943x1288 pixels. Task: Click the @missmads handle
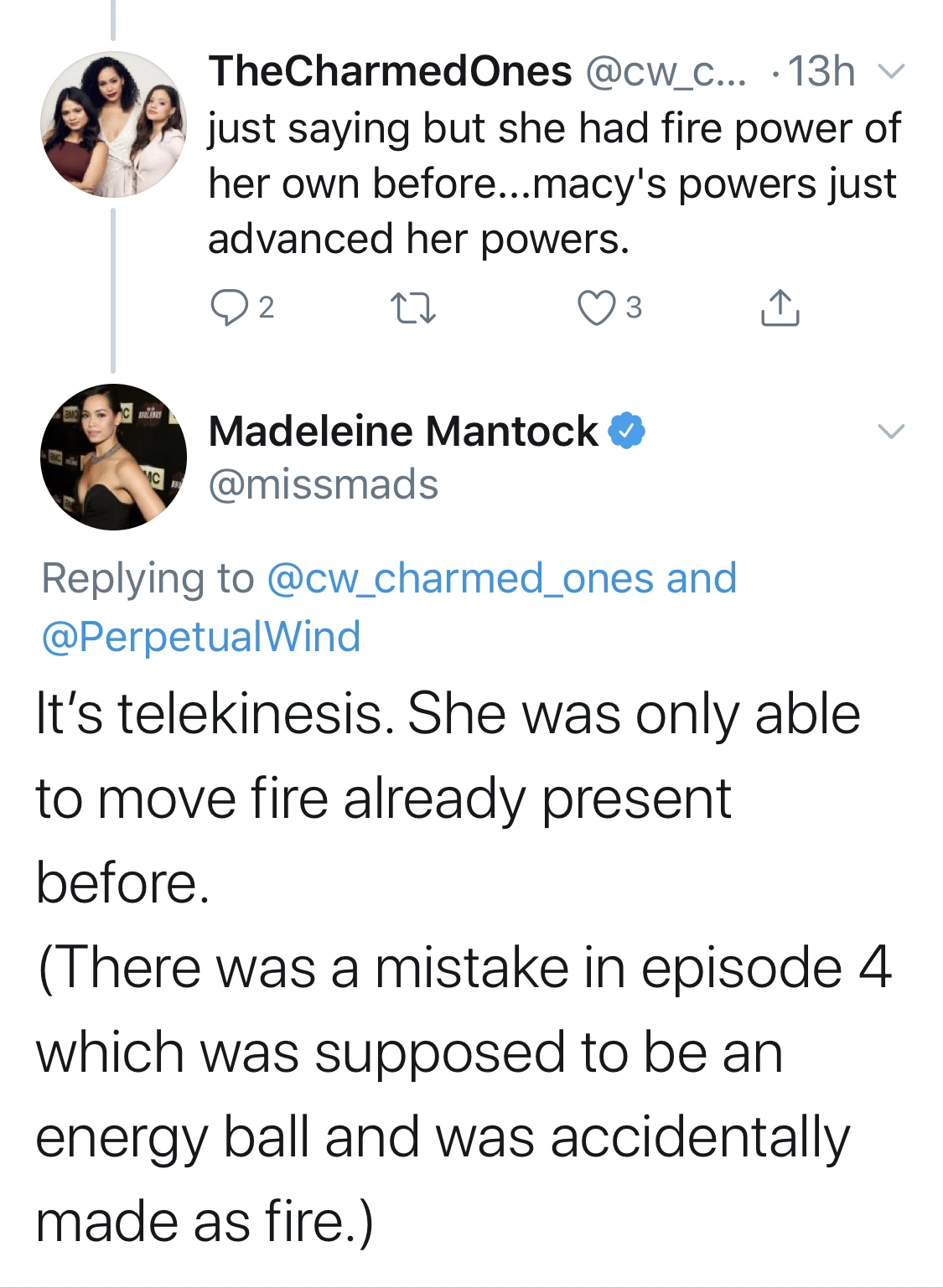[324, 484]
